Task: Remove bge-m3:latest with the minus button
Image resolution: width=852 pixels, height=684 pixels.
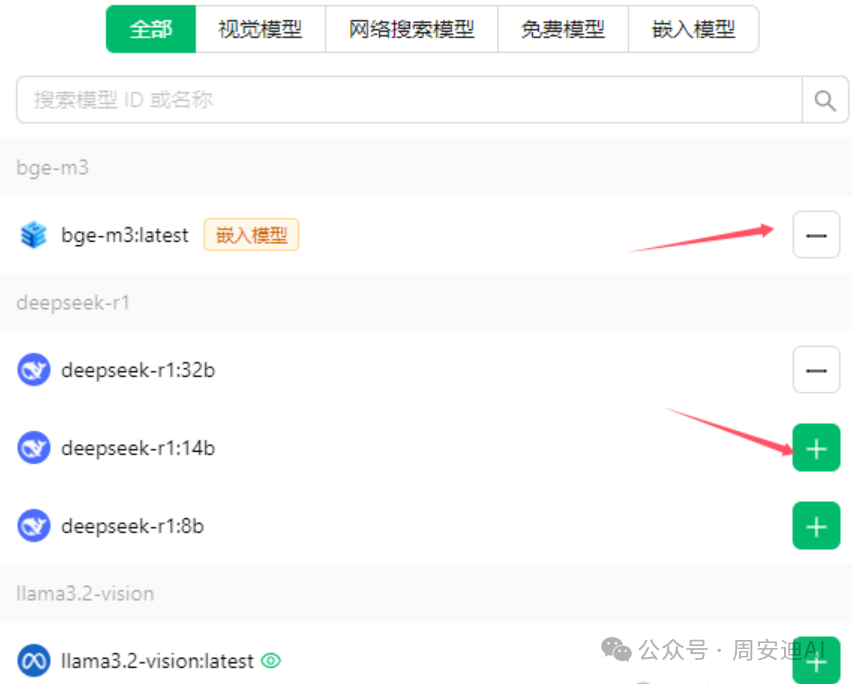Action: (x=816, y=235)
